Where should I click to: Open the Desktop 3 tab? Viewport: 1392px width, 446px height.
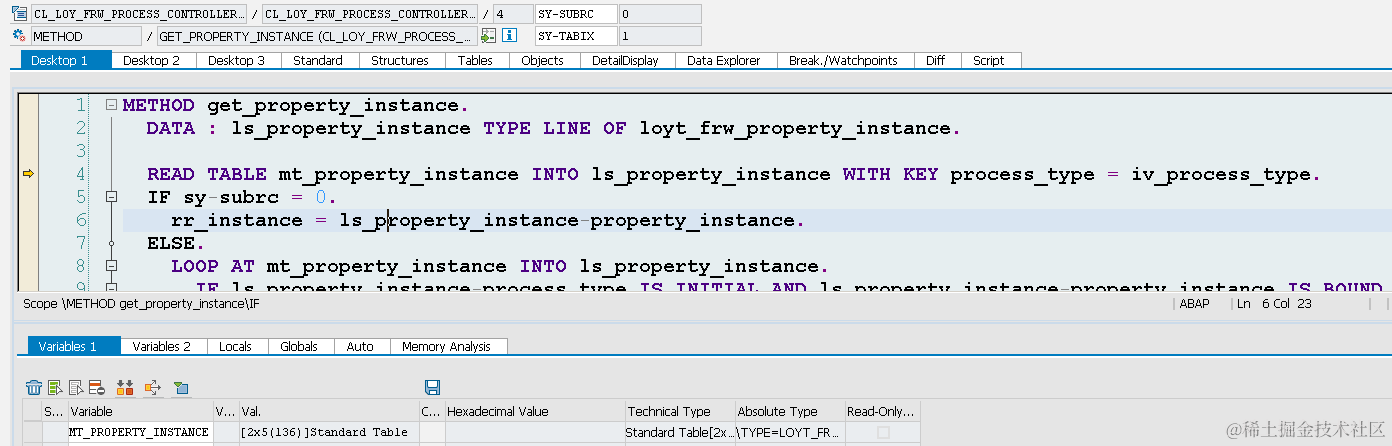[237, 60]
